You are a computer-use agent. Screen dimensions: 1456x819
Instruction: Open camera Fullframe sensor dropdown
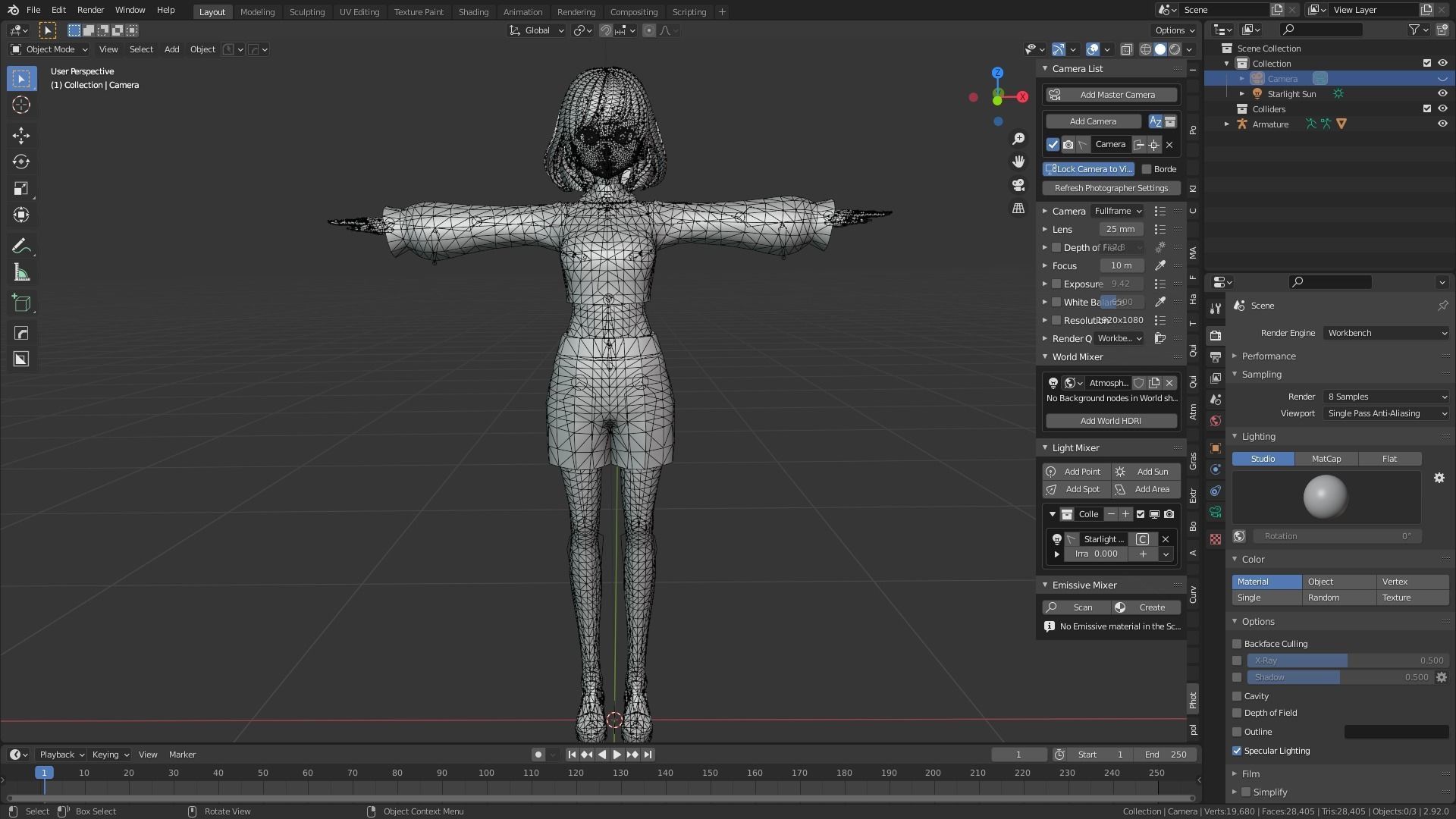pyautogui.click(x=1118, y=211)
